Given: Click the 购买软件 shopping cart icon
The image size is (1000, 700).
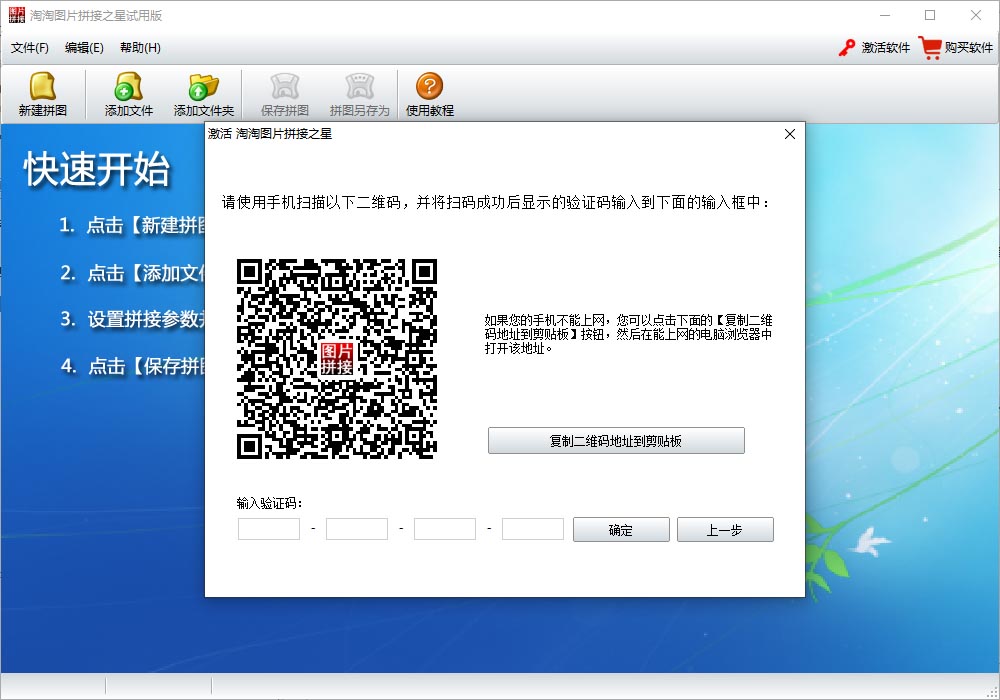Looking at the screenshot, I should coord(930,48).
